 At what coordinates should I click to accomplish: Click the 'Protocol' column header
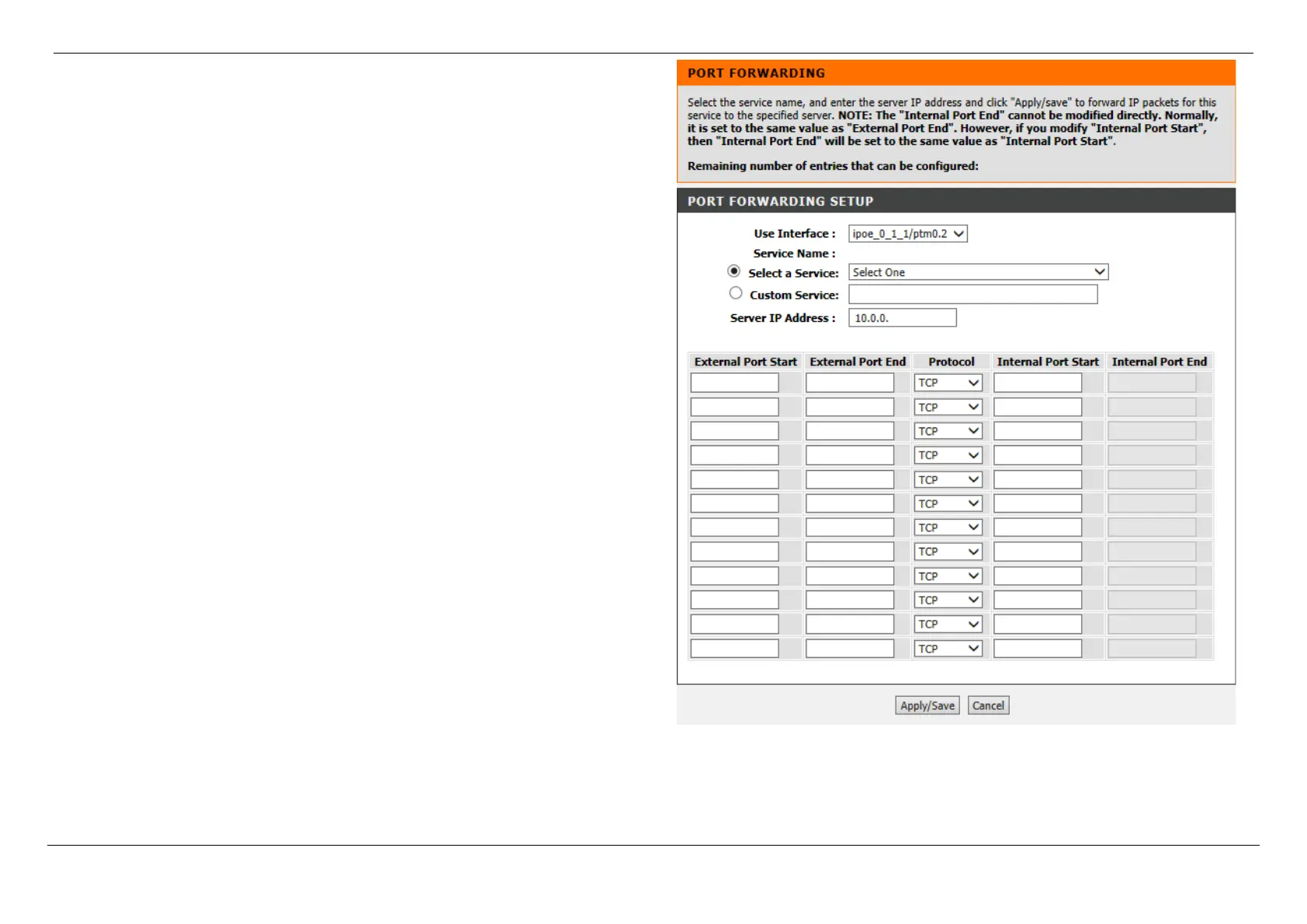[952, 362]
